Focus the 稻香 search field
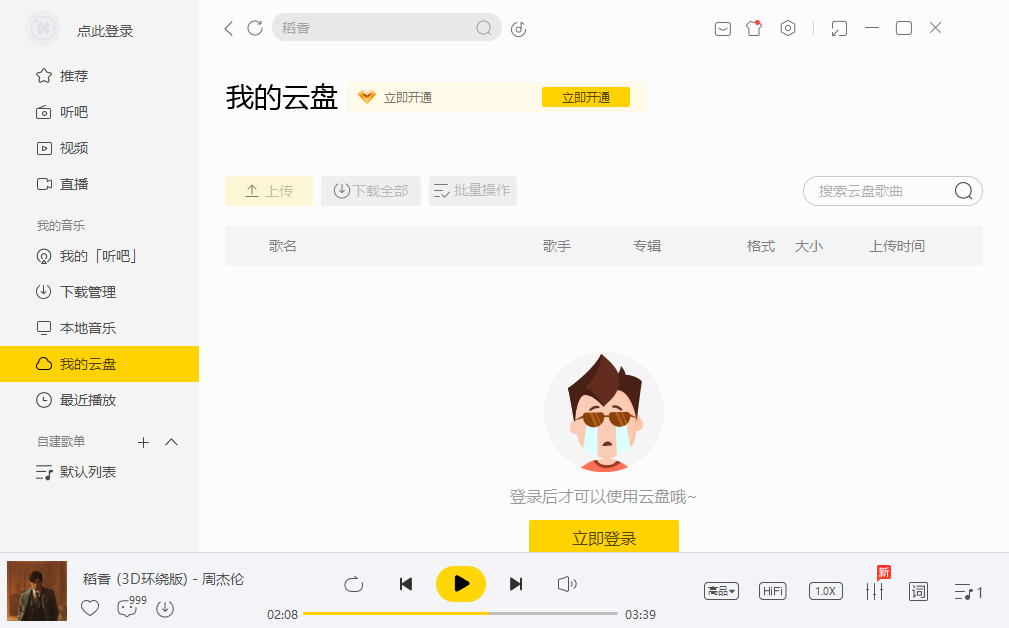Image resolution: width=1009 pixels, height=628 pixels. coord(386,28)
